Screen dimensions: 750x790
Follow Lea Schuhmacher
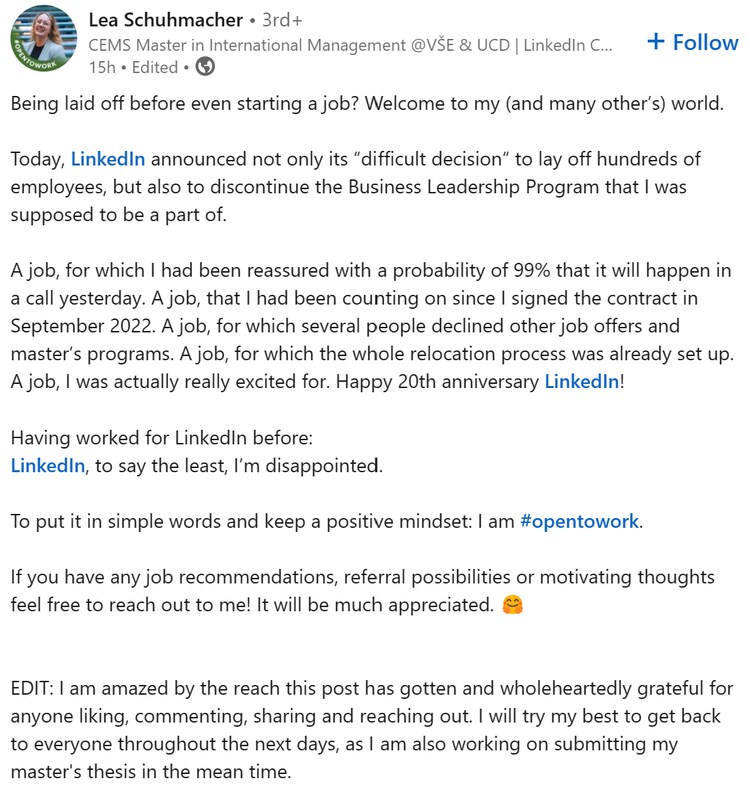[693, 42]
